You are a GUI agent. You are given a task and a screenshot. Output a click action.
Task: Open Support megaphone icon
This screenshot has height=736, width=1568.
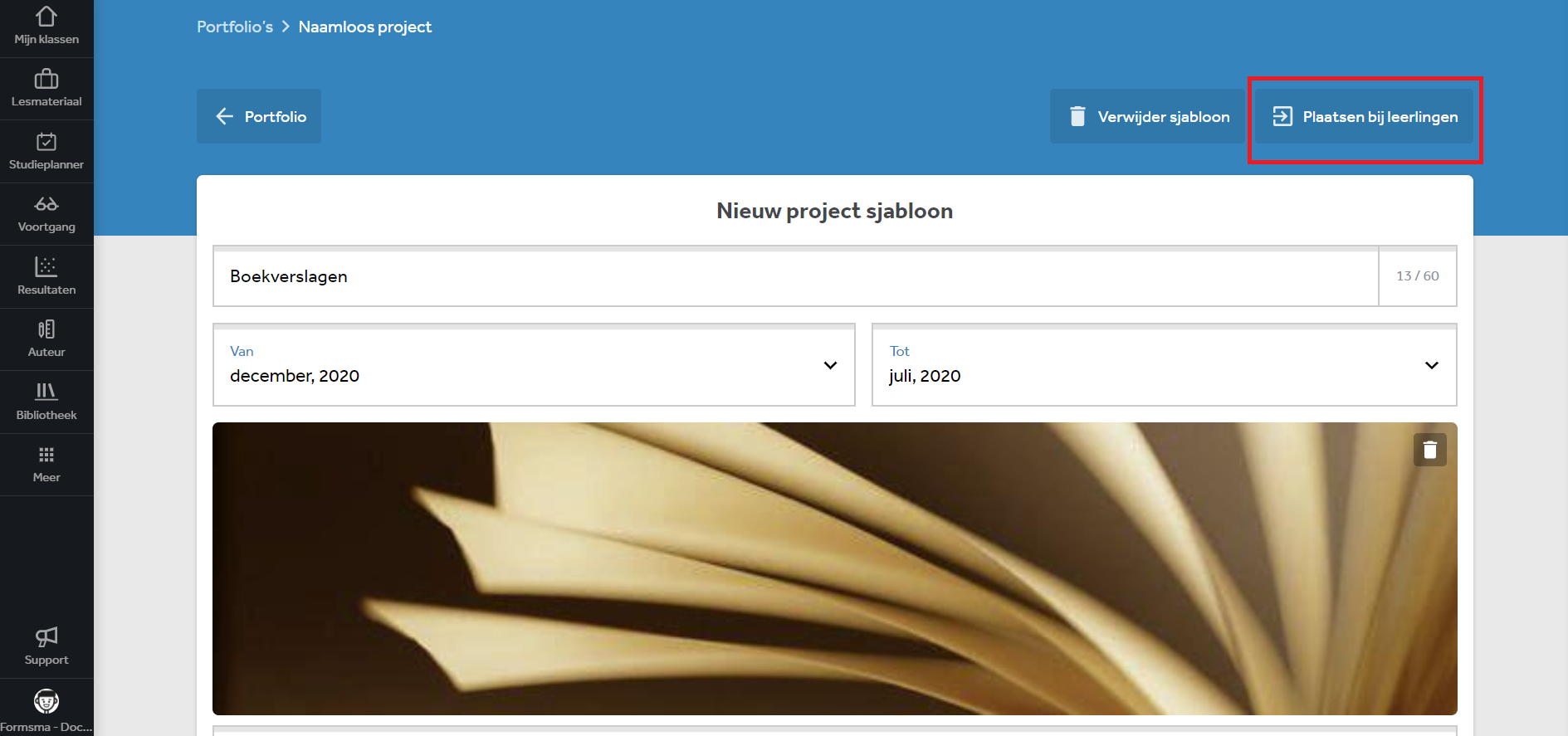[46, 636]
